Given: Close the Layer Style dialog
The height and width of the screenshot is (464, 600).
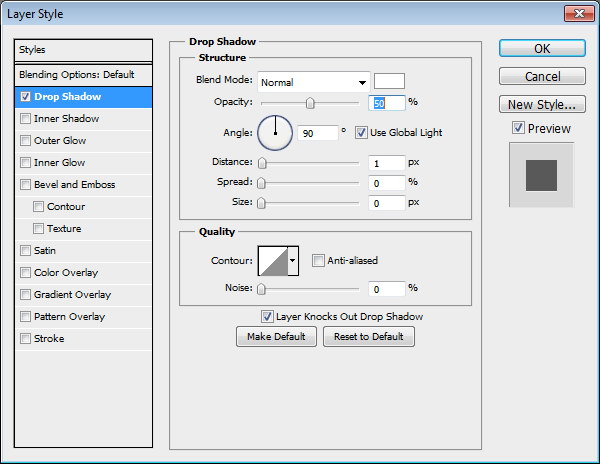Looking at the screenshot, I should [x=576, y=13].
